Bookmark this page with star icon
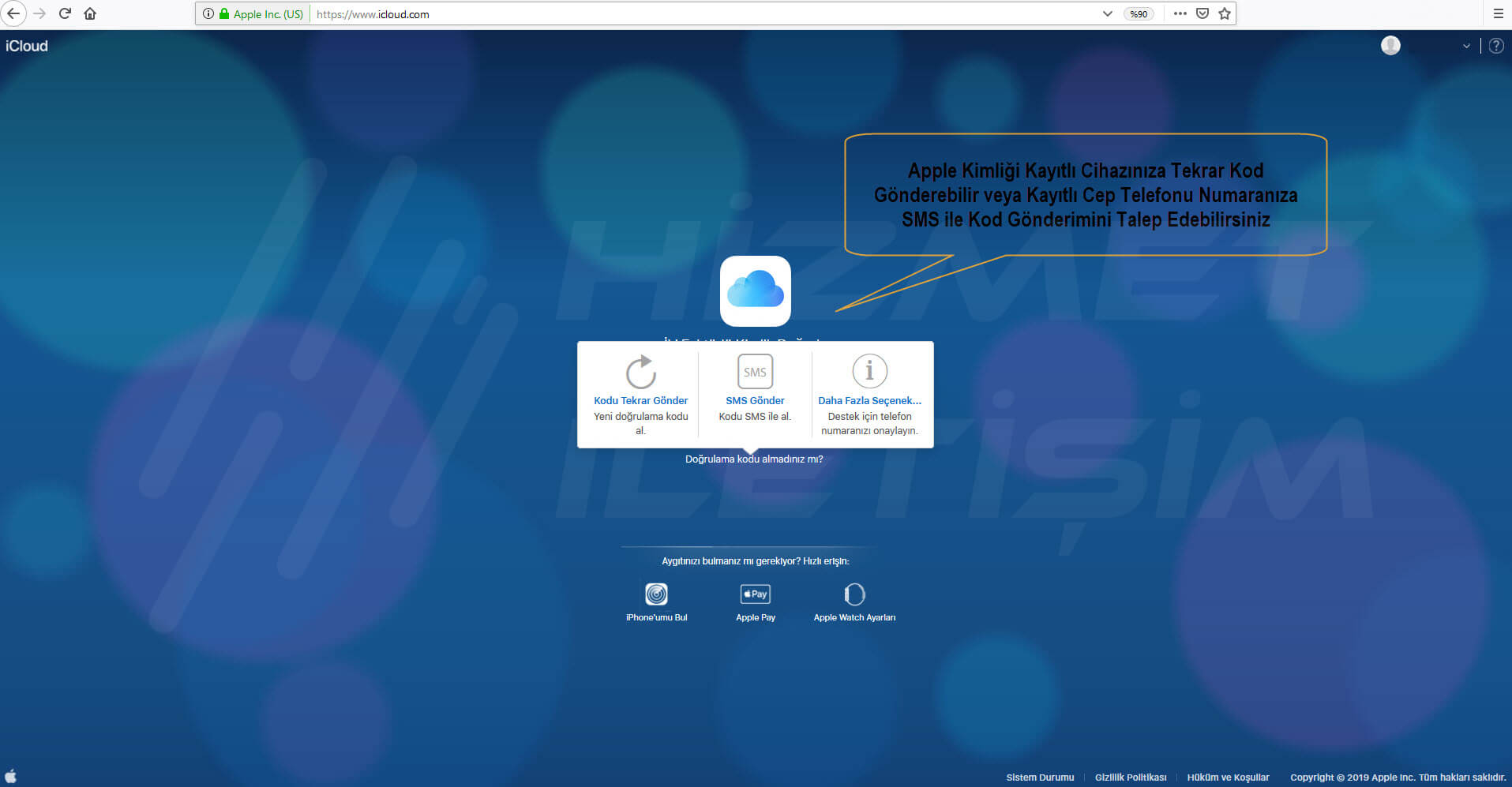The height and width of the screenshot is (787, 1512). pos(1225,13)
